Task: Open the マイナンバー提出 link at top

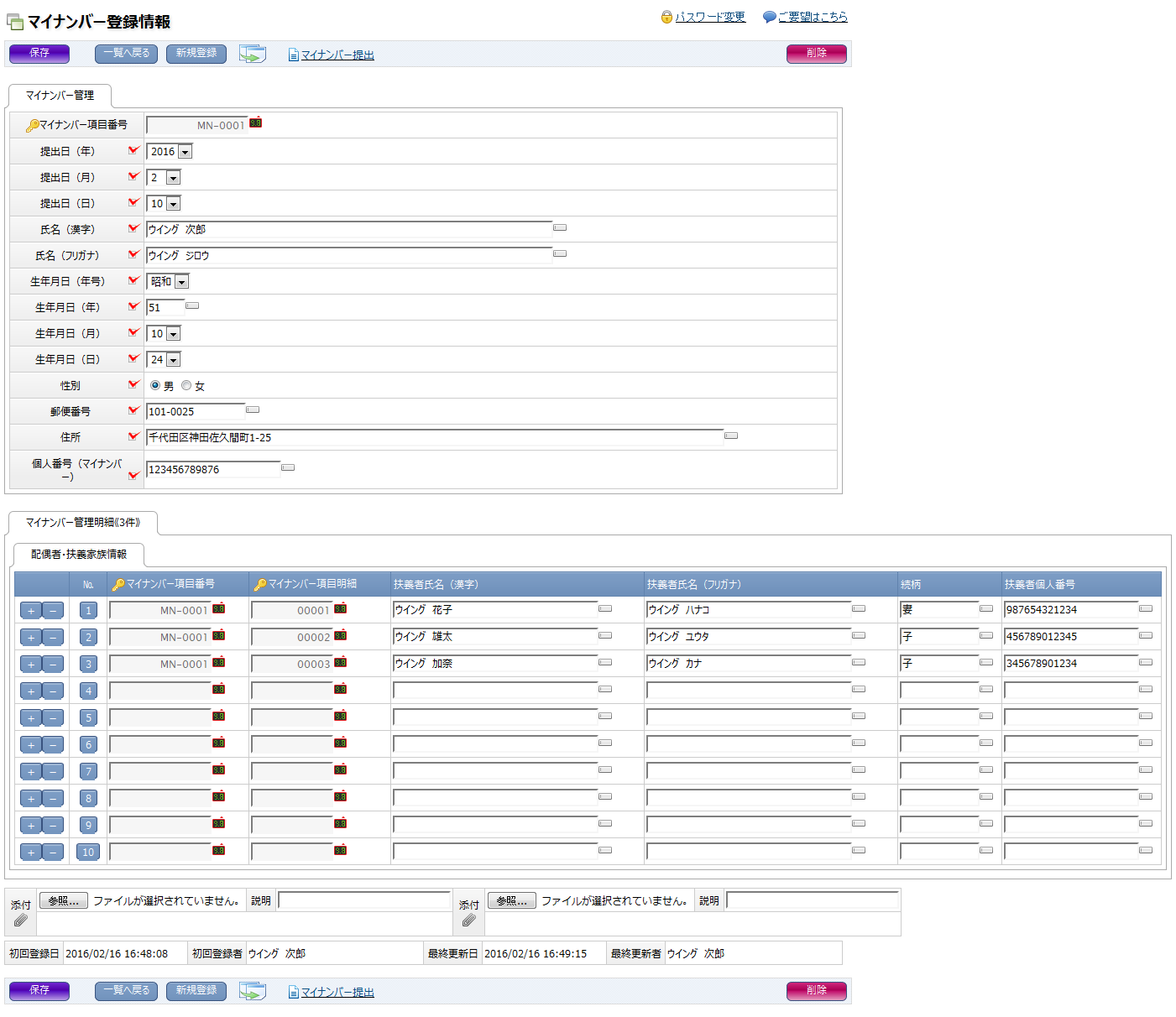Action: pyautogui.click(x=337, y=55)
